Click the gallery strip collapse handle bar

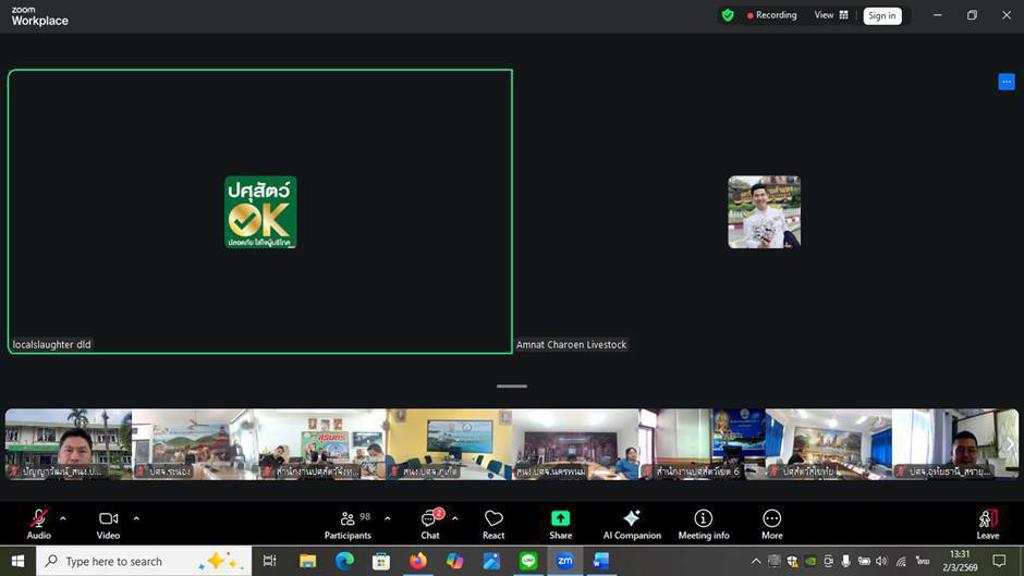[511, 386]
